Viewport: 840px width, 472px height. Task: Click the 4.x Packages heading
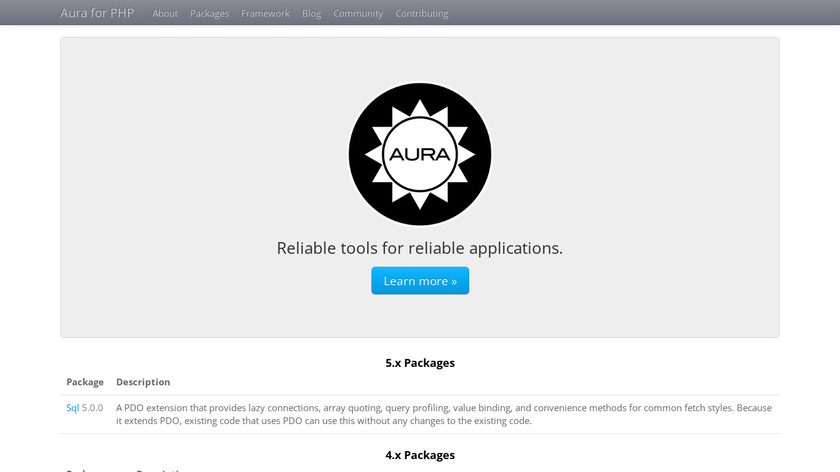click(420, 455)
